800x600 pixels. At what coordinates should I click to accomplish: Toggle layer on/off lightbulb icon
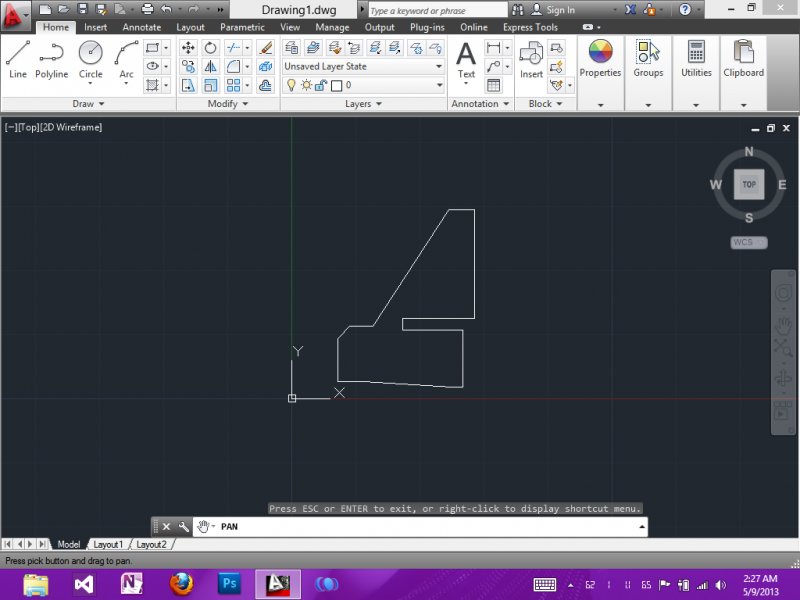click(x=291, y=85)
